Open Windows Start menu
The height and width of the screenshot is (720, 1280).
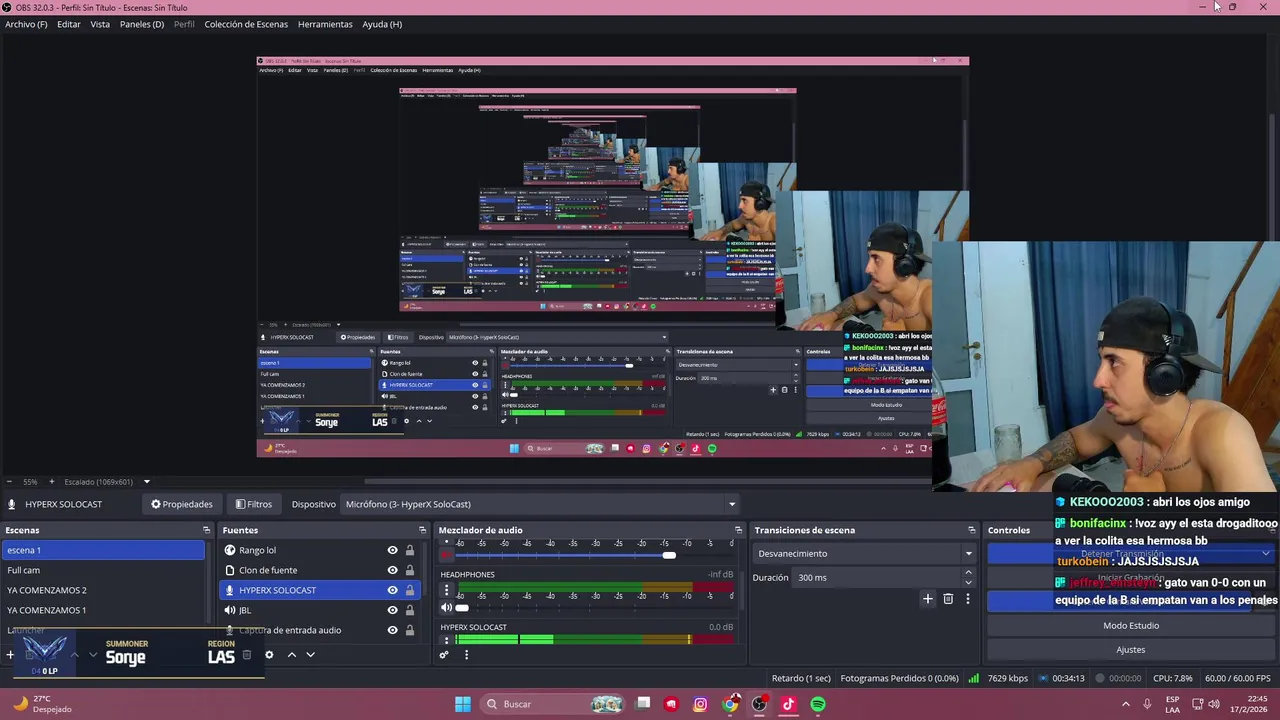[463, 704]
